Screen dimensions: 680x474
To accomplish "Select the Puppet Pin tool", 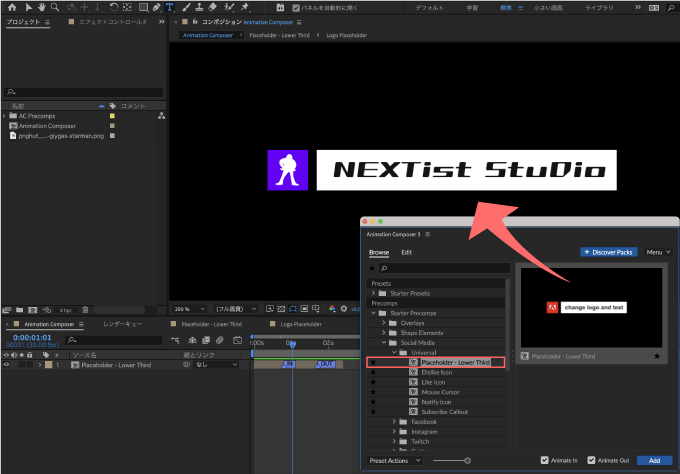I will 245,7.
